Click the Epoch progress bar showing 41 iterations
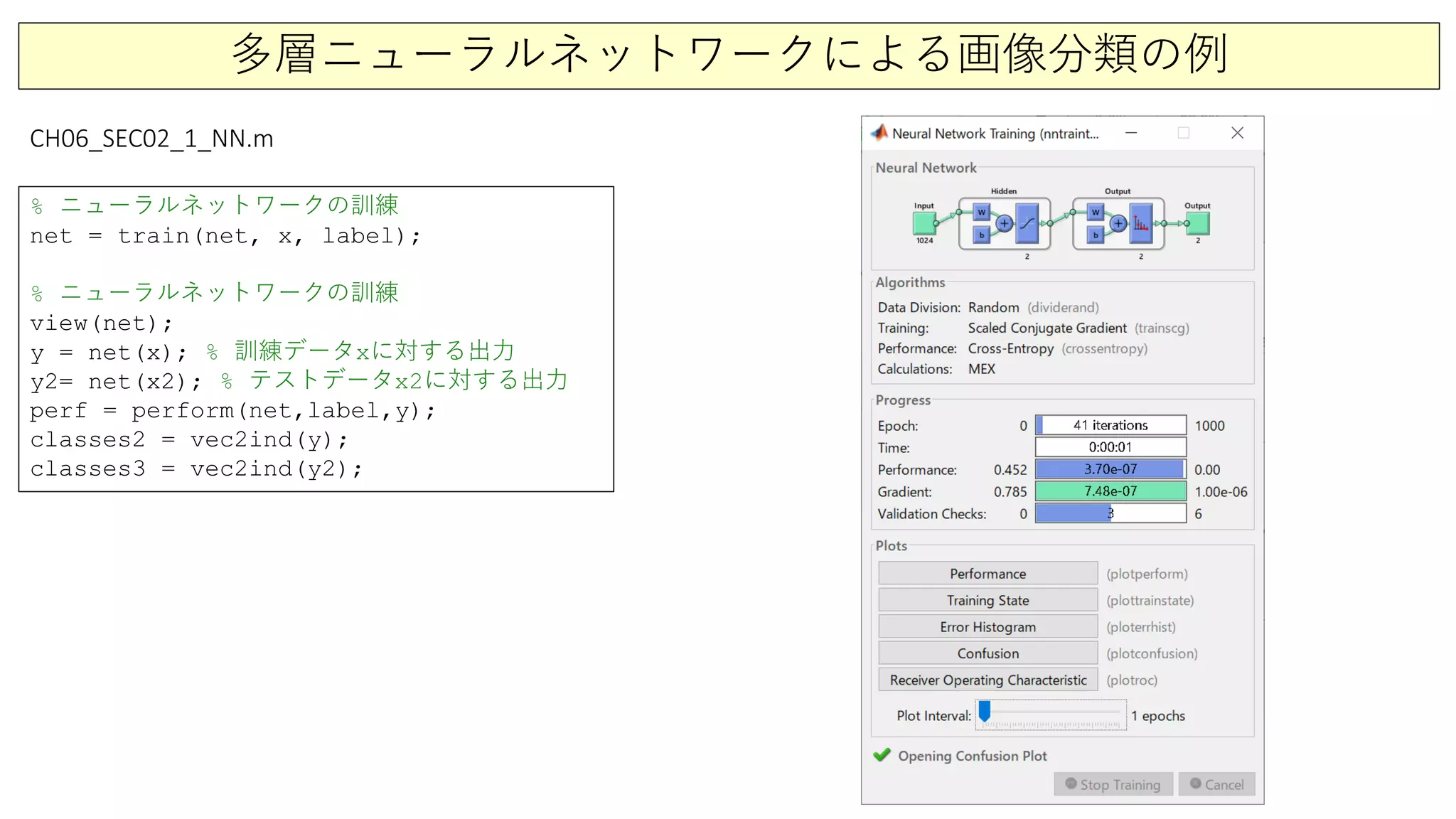Viewport: 1456px width, 819px height. pyautogui.click(x=1110, y=425)
